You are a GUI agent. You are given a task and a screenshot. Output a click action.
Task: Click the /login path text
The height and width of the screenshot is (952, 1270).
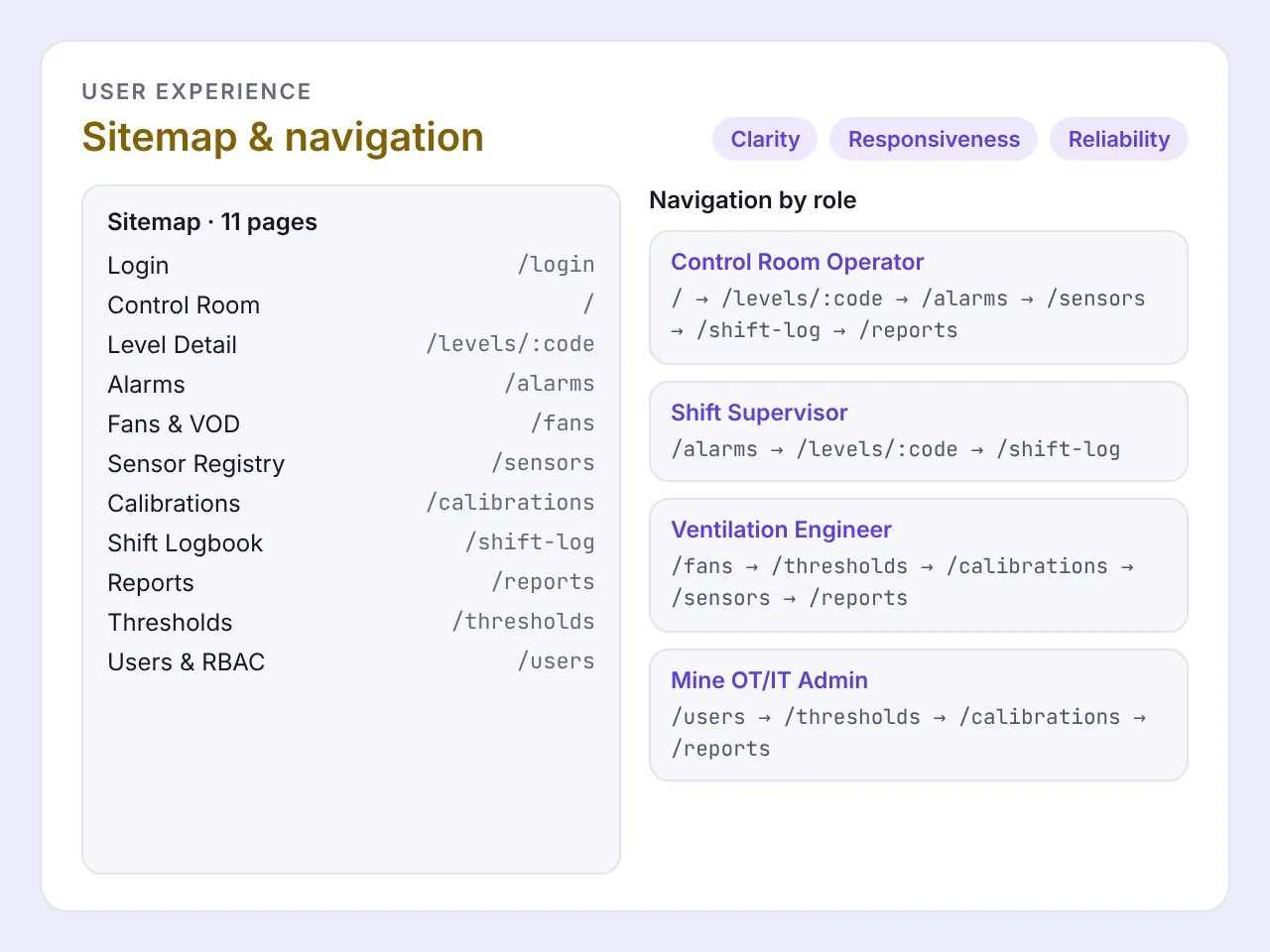556,265
